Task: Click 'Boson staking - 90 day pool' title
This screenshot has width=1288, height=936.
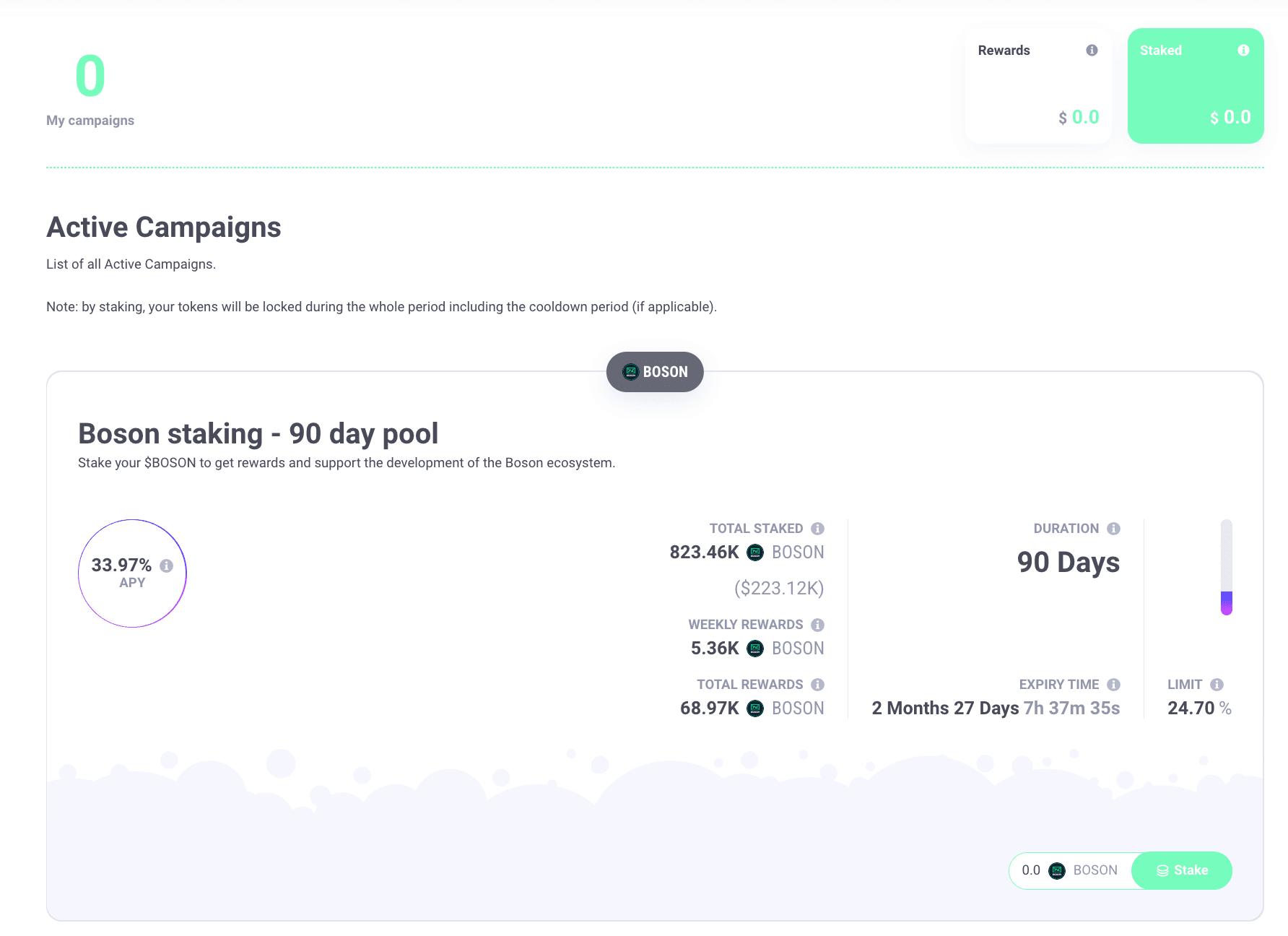Action: tap(258, 434)
